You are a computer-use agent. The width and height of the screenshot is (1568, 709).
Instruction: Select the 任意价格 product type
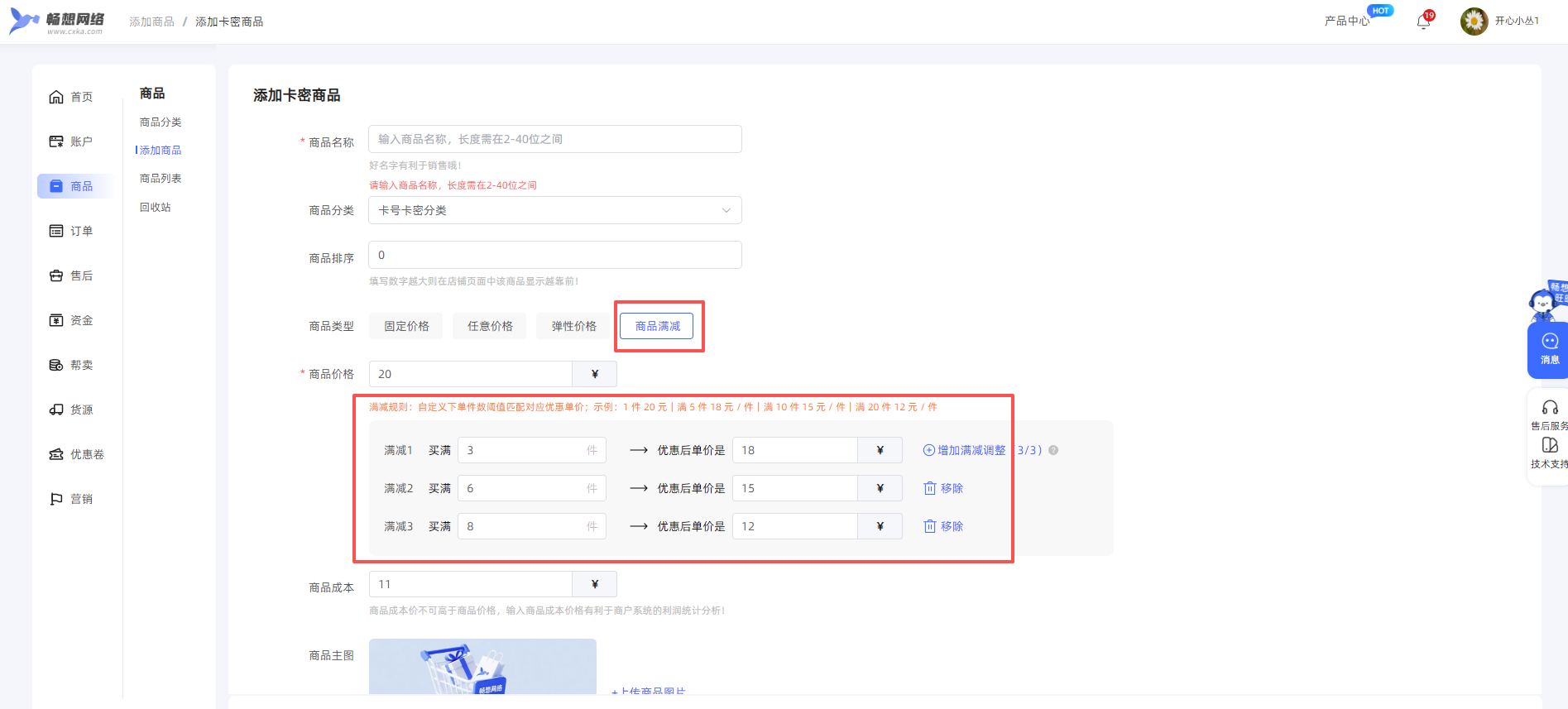point(490,326)
